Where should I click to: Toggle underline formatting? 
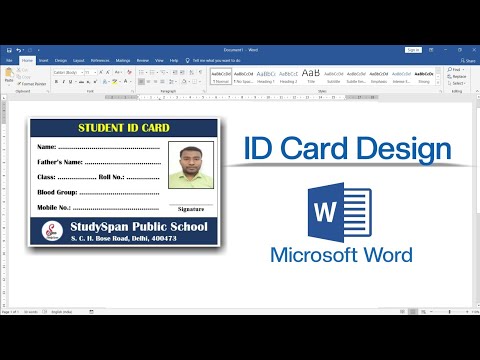pyautogui.click(x=70, y=82)
